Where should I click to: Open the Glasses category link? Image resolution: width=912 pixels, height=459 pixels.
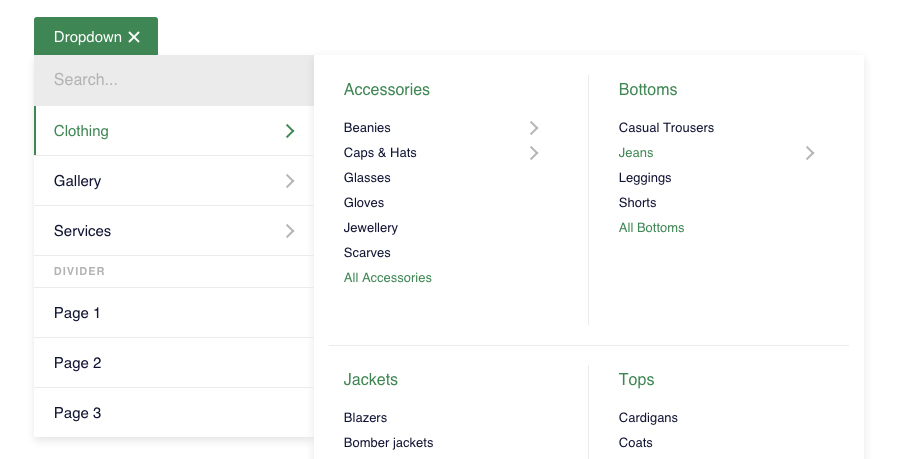(x=367, y=178)
